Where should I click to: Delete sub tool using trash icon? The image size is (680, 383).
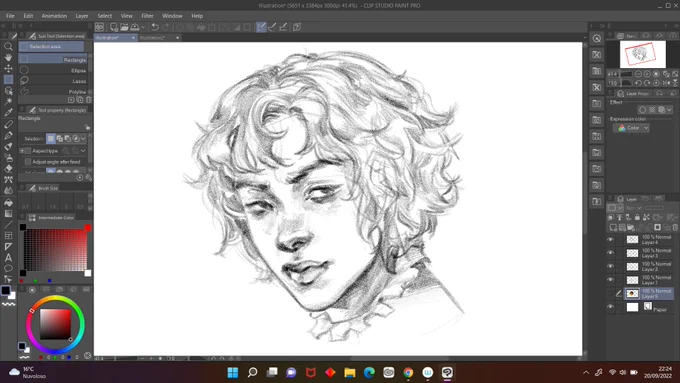[88, 100]
